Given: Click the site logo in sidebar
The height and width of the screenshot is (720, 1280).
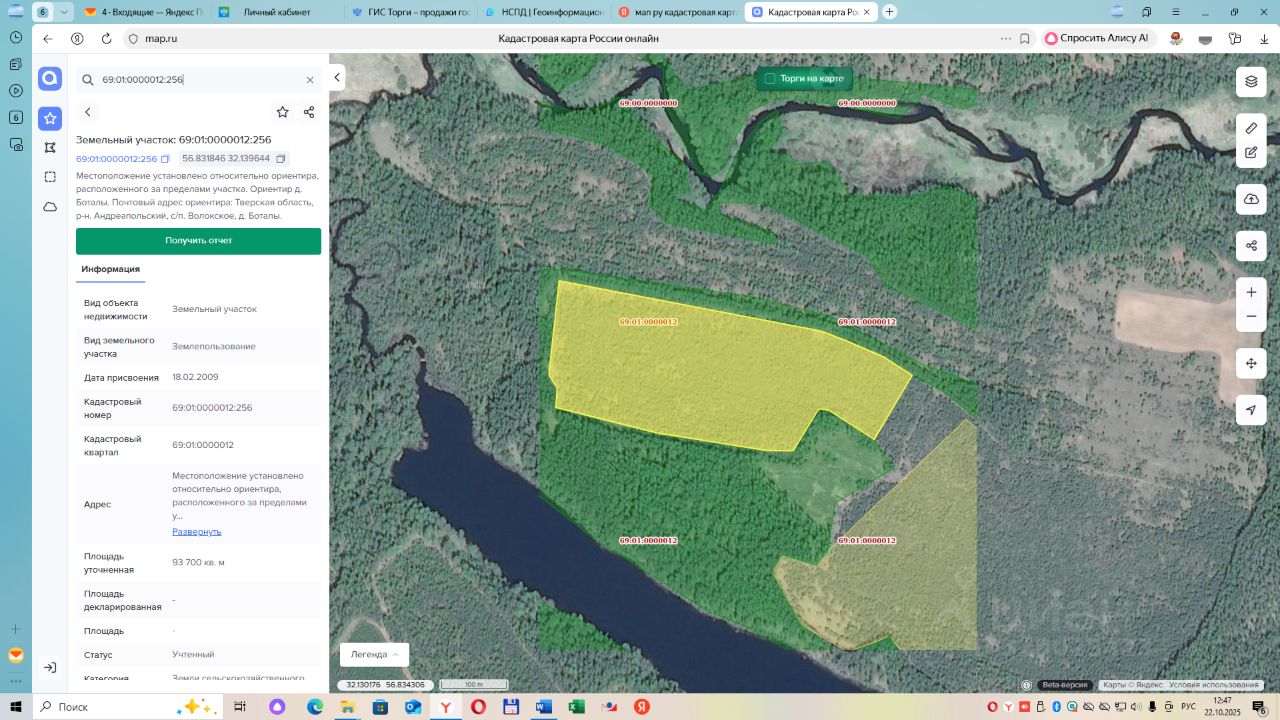Looking at the screenshot, I should [x=50, y=79].
